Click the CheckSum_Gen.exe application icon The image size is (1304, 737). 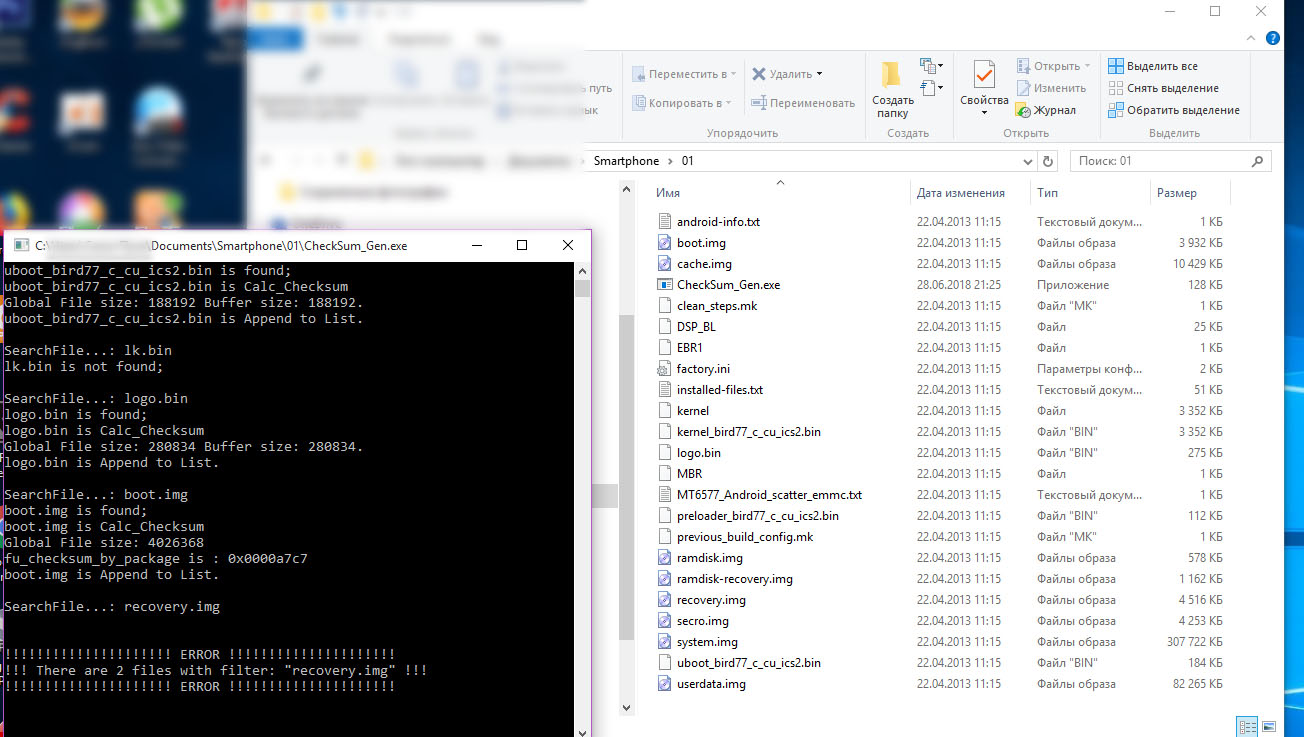tap(666, 285)
